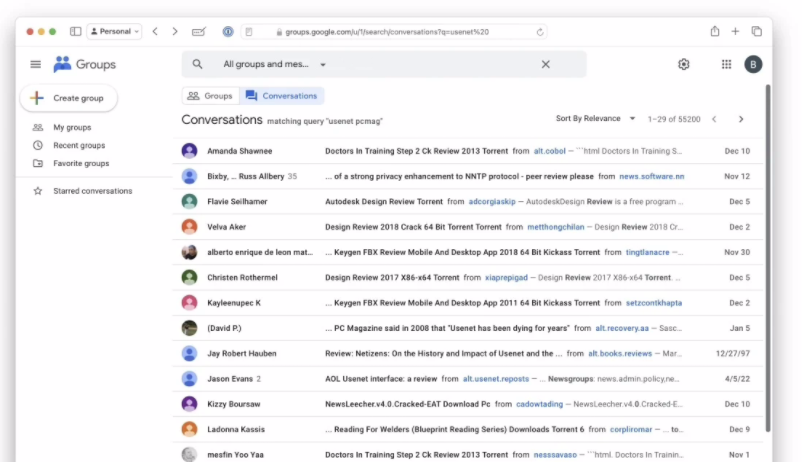Select the Conversations tab
The width and height of the screenshot is (802, 472).
tap(282, 96)
